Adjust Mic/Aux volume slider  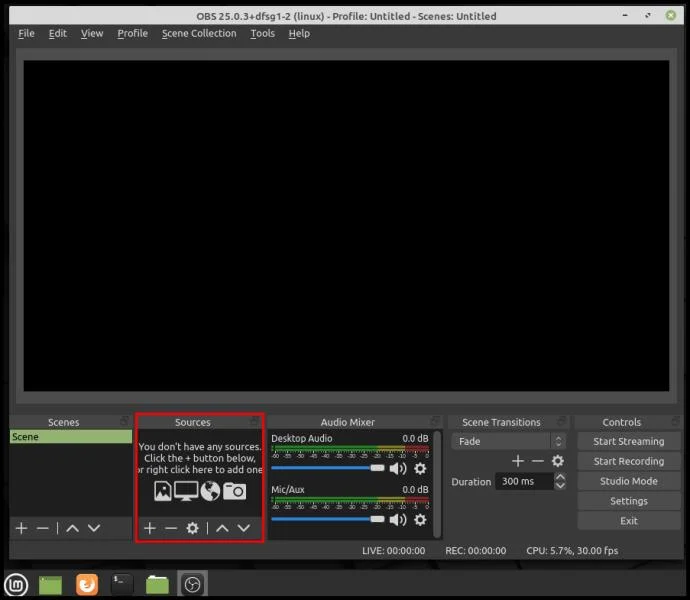pyautogui.click(x=328, y=519)
